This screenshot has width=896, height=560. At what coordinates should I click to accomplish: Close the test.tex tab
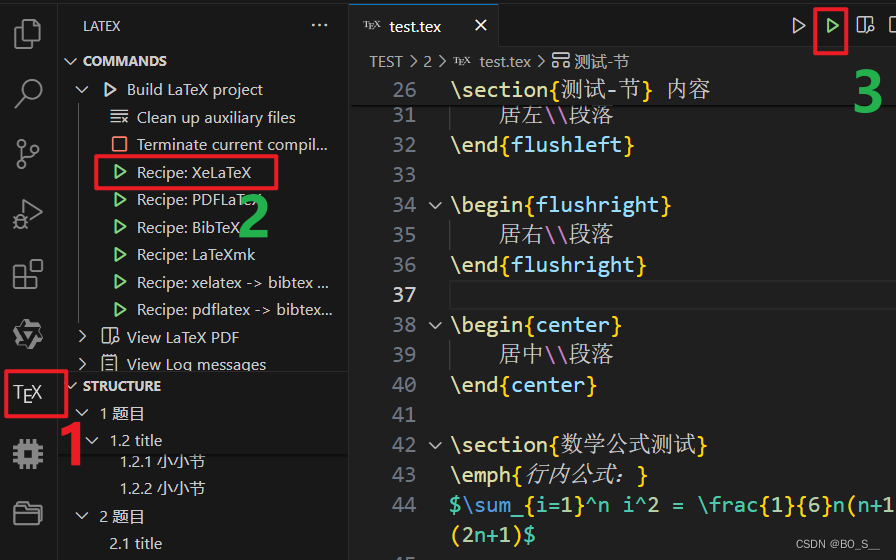point(481,27)
